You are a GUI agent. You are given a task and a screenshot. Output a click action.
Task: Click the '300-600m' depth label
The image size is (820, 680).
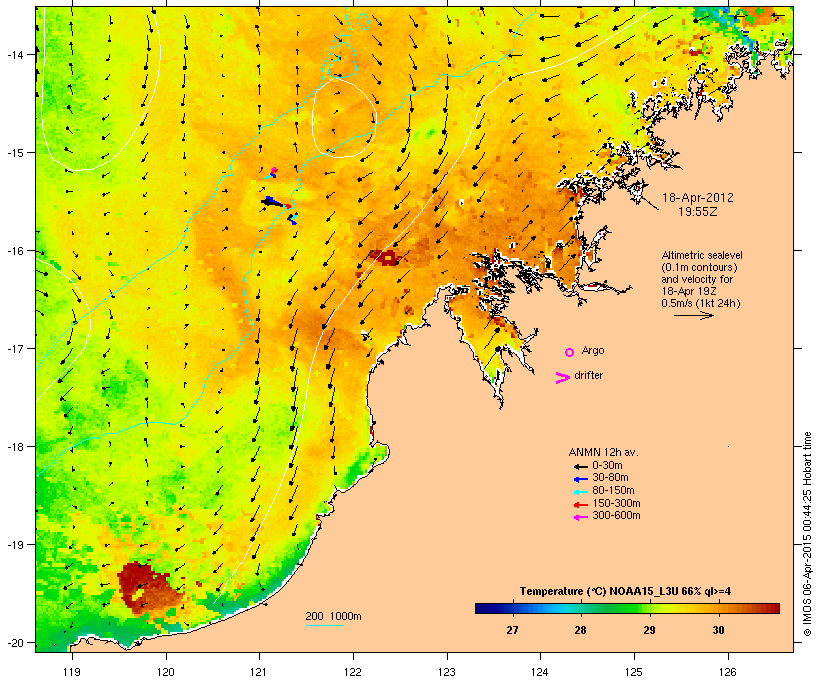click(616, 516)
